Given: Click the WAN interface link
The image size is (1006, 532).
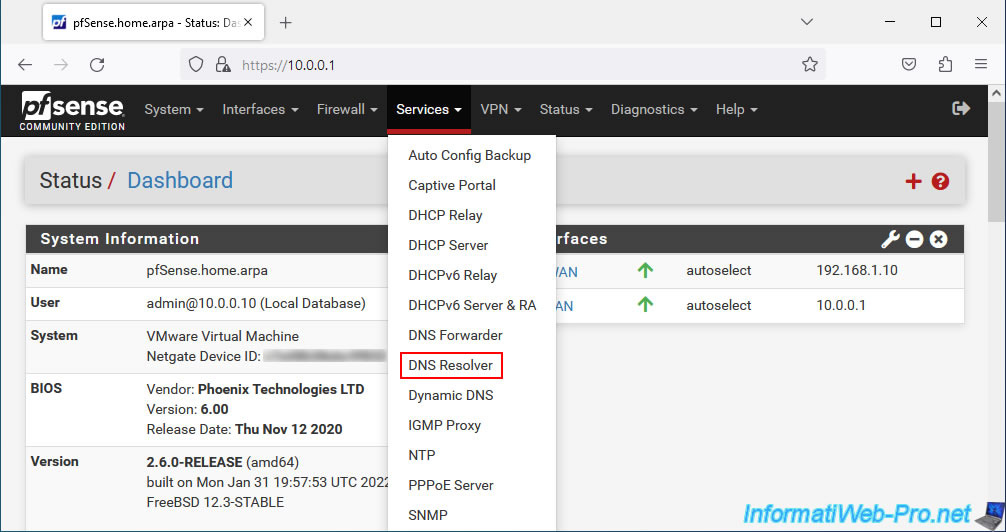Looking at the screenshot, I should [567, 271].
